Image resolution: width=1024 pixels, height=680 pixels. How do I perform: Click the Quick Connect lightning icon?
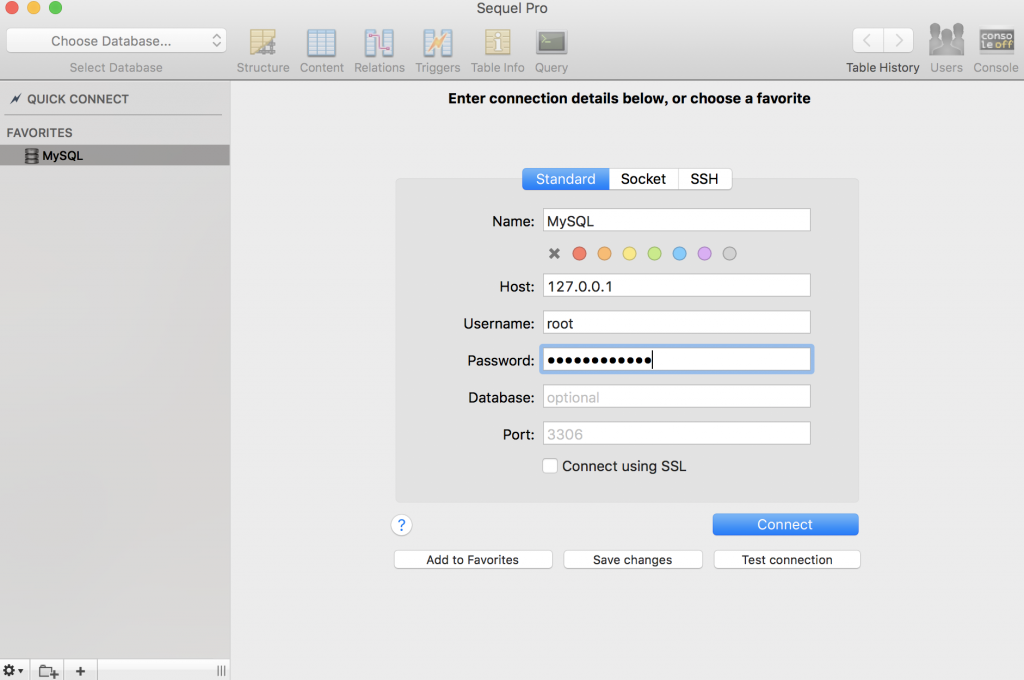pos(16,99)
